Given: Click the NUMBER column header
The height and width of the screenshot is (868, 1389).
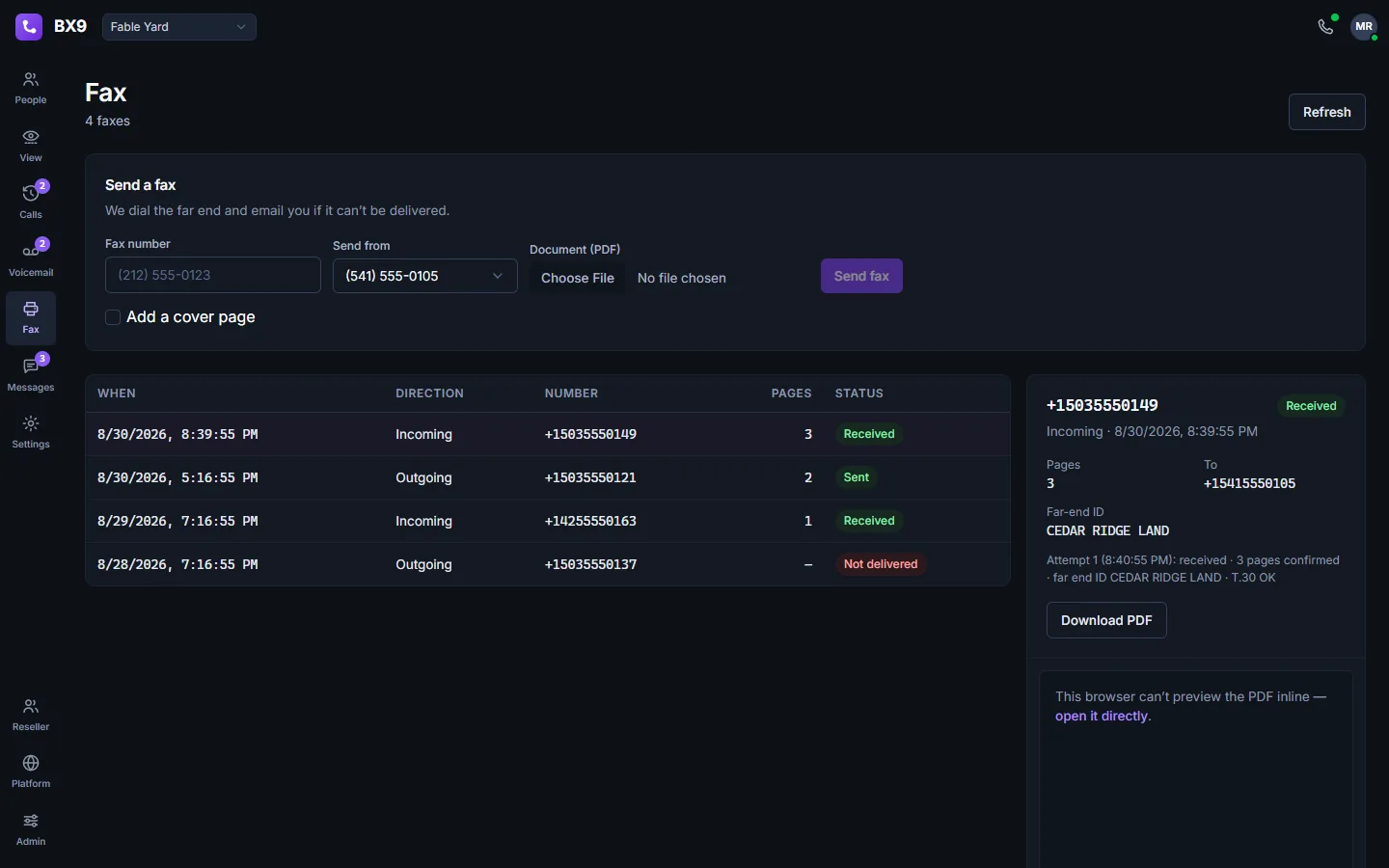Looking at the screenshot, I should coord(571,393).
